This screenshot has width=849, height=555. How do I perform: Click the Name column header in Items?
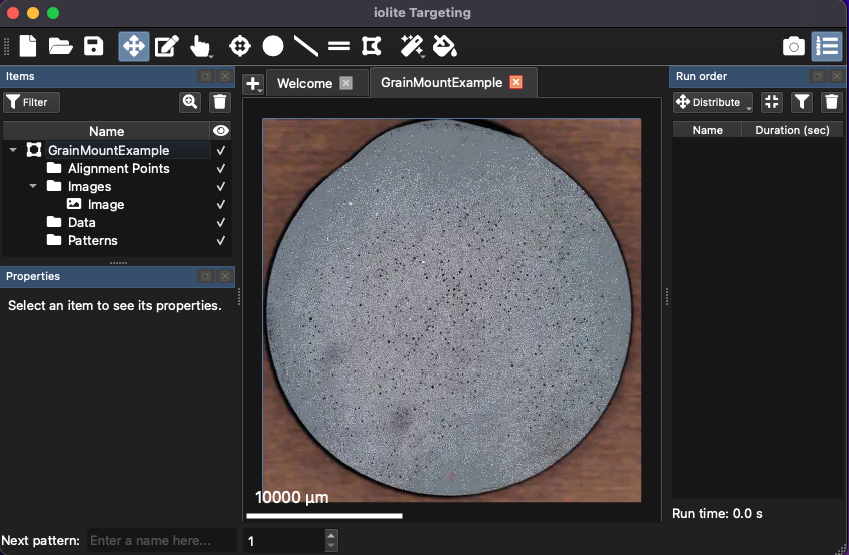click(x=106, y=131)
